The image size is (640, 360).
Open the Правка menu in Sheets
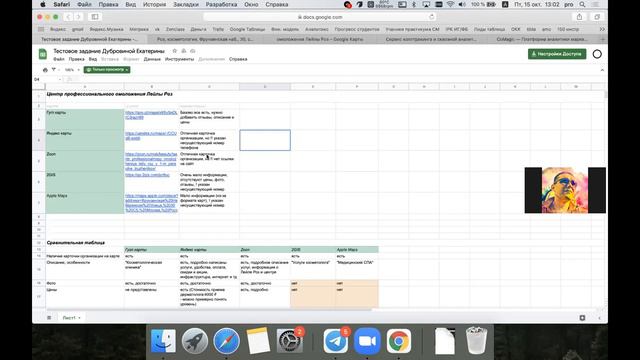(x=76, y=59)
